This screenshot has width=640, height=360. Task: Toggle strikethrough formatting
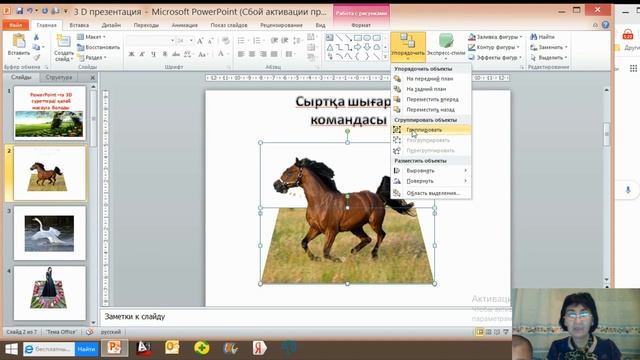click(x=176, y=54)
